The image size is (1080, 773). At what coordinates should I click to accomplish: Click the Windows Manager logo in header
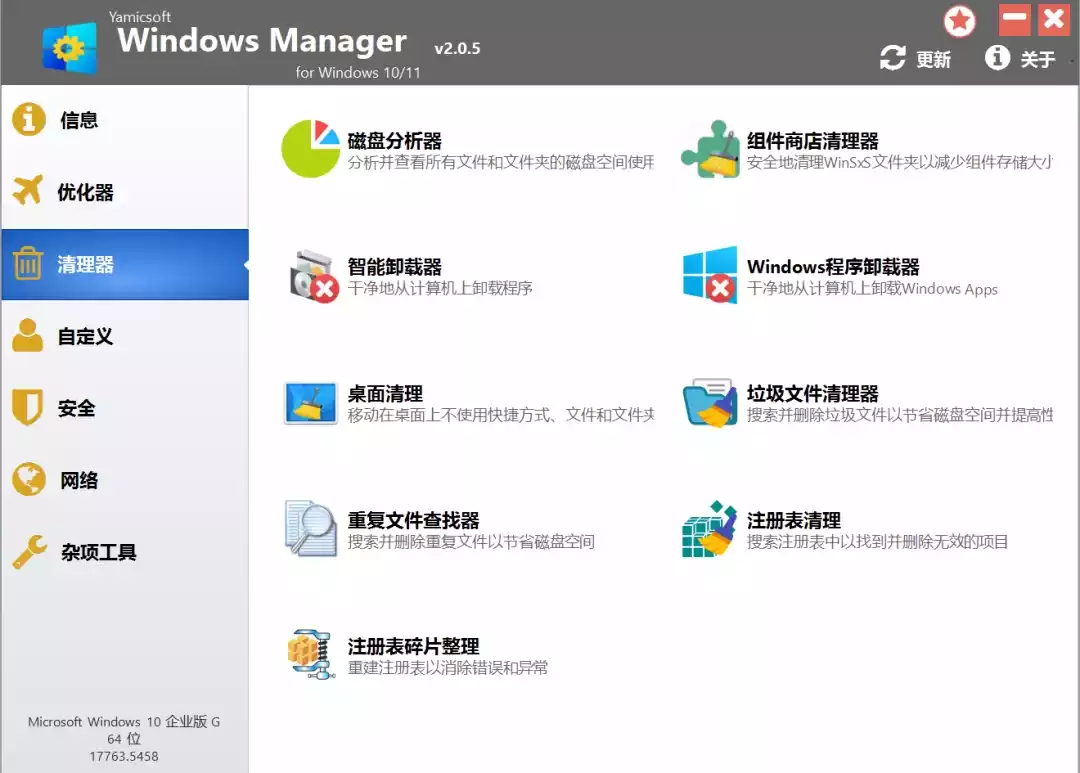pos(69,46)
